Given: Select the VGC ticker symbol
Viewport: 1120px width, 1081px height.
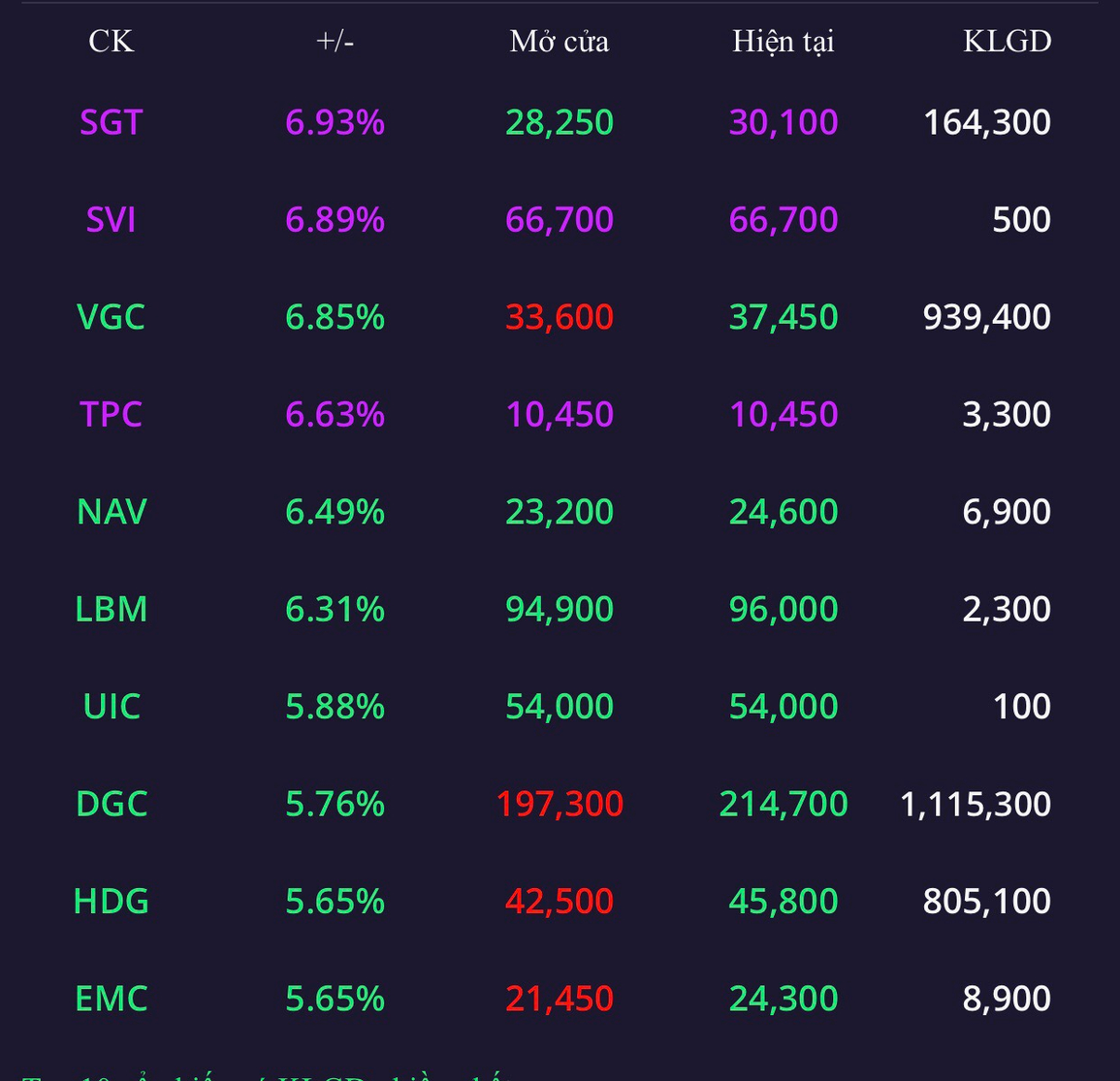Looking at the screenshot, I should tap(111, 317).
